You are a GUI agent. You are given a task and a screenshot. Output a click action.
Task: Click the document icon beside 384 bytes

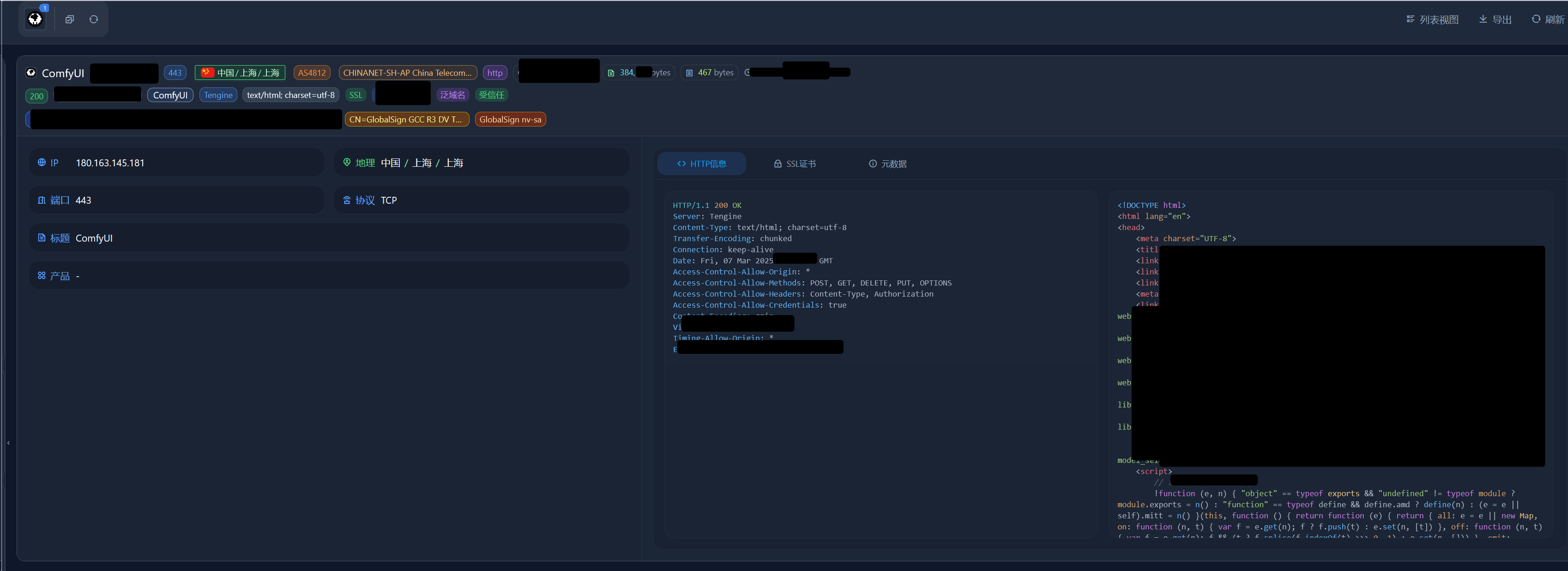[x=611, y=73]
